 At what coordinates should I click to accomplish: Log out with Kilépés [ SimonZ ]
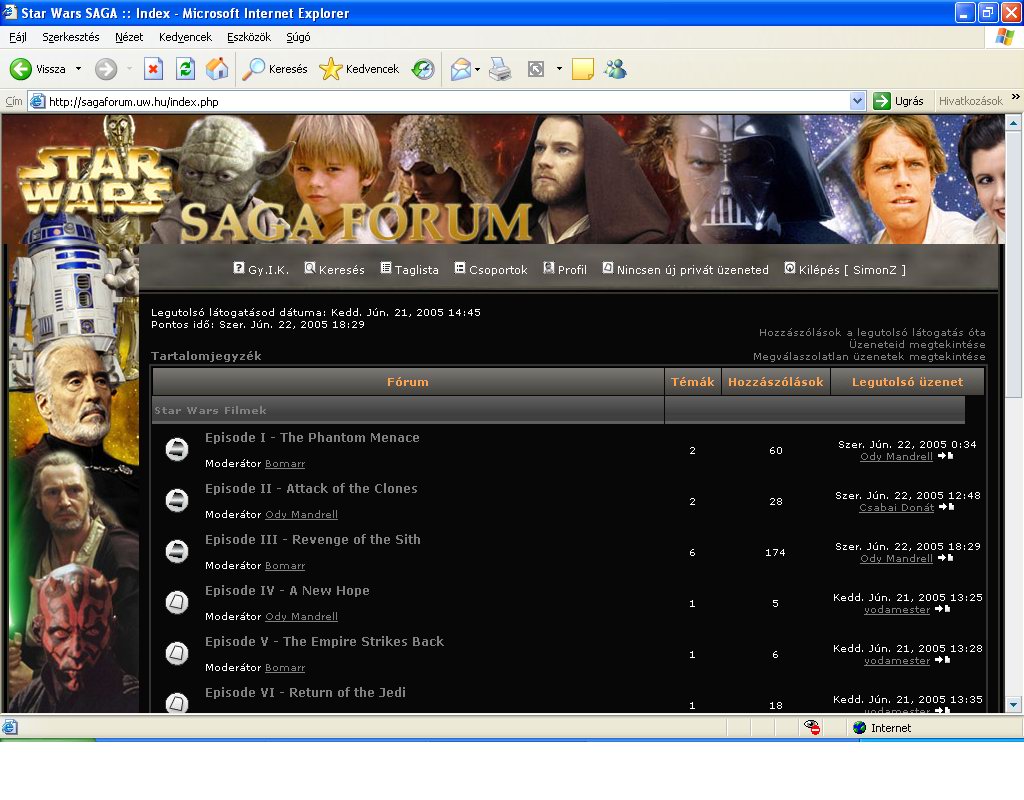click(x=845, y=269)
